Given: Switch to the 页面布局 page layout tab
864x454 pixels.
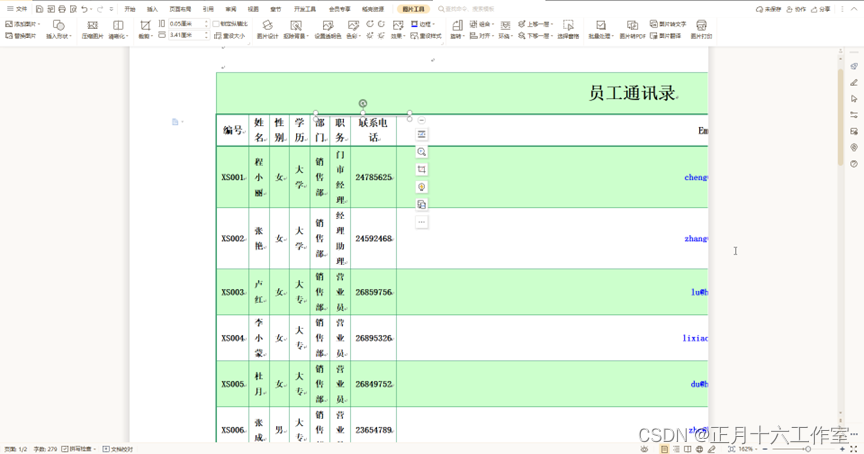Looking at the screenshot, I should point(180,9).
